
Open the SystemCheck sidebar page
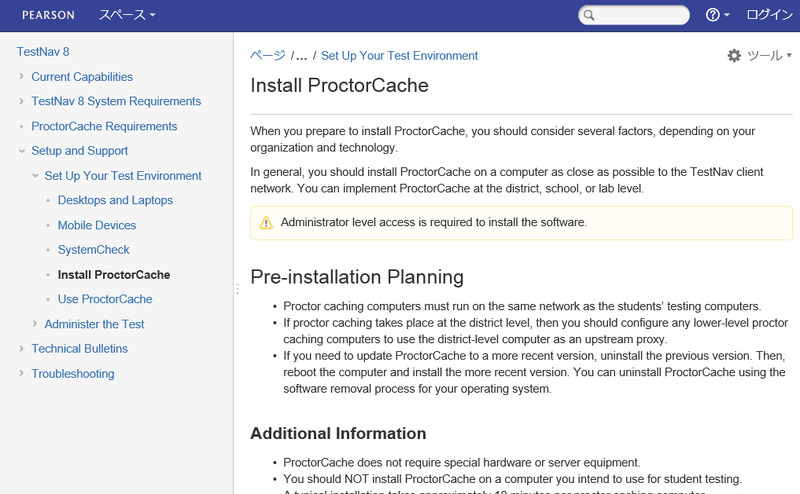94,250
